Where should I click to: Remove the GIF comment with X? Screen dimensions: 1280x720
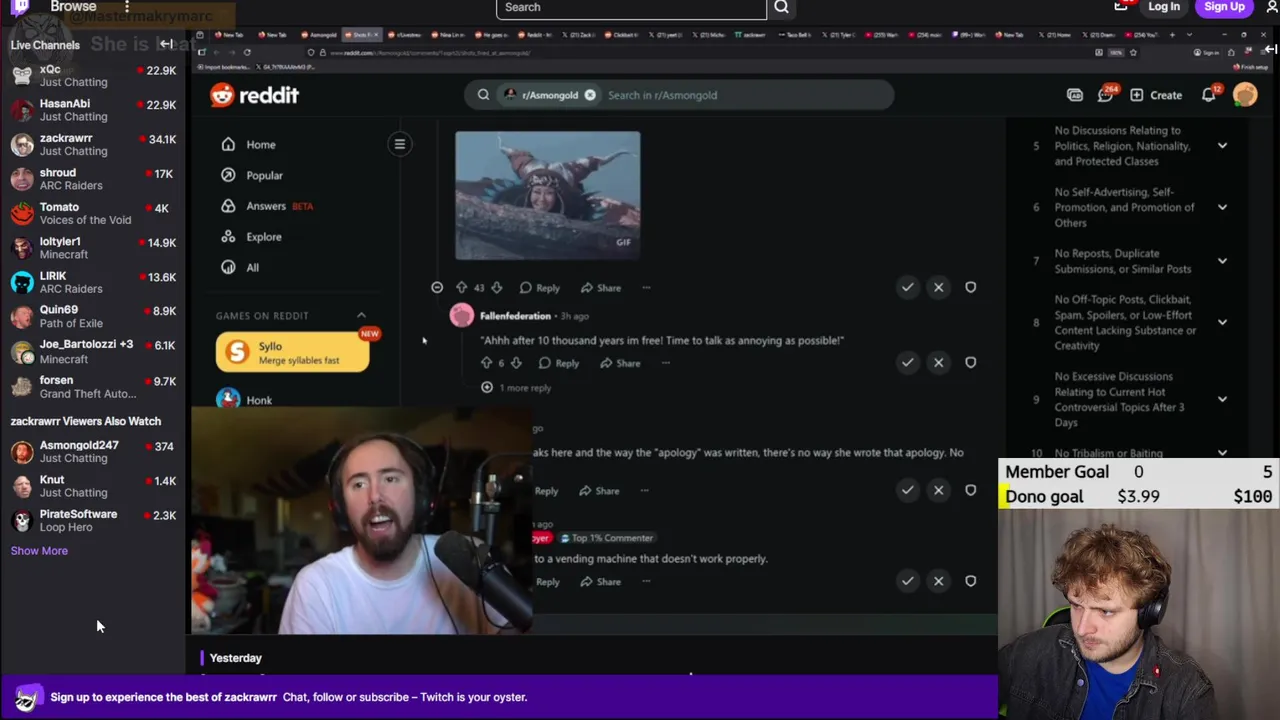pos(938,288)
